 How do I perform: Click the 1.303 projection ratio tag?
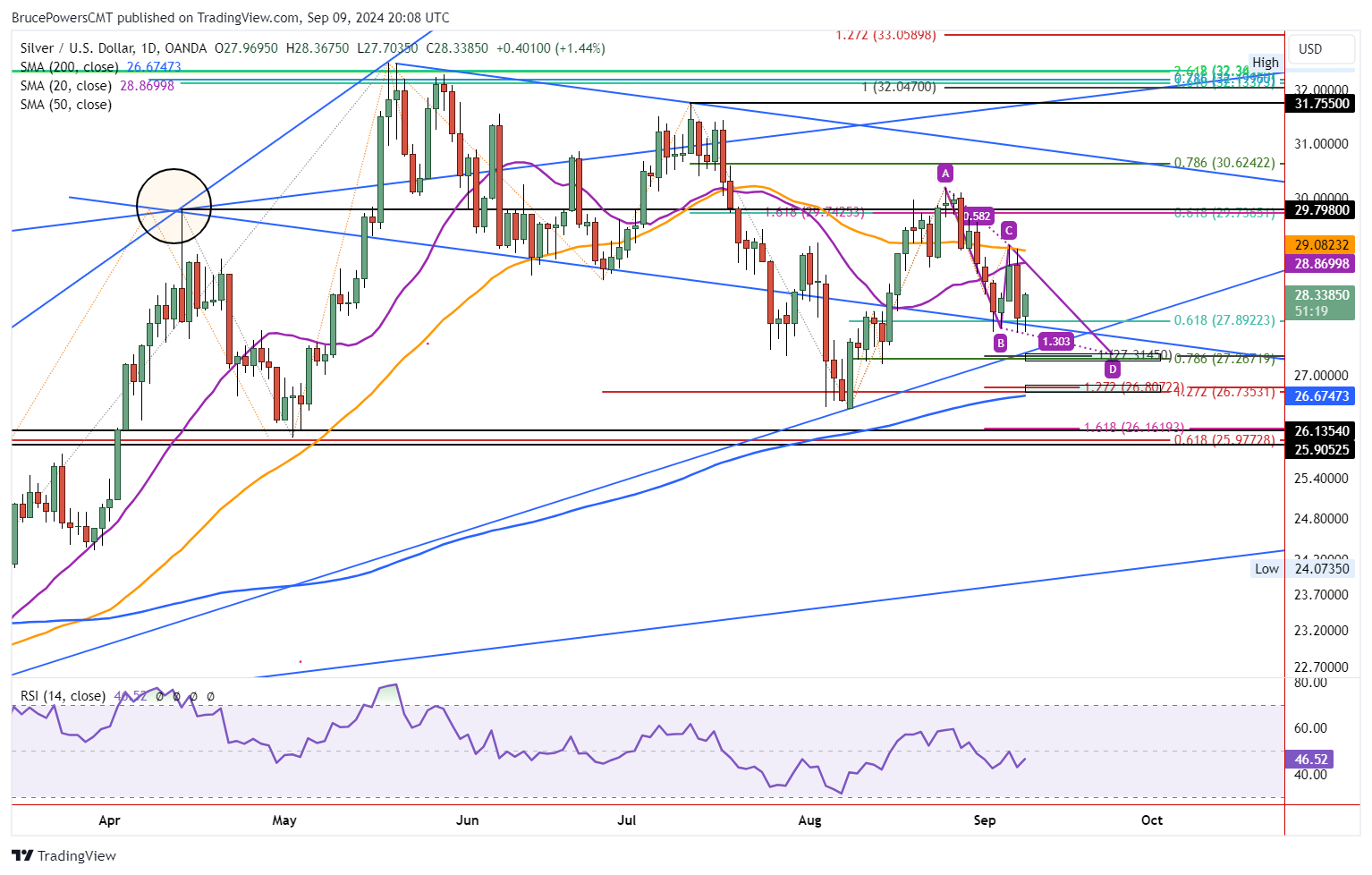pos(1056,341)
